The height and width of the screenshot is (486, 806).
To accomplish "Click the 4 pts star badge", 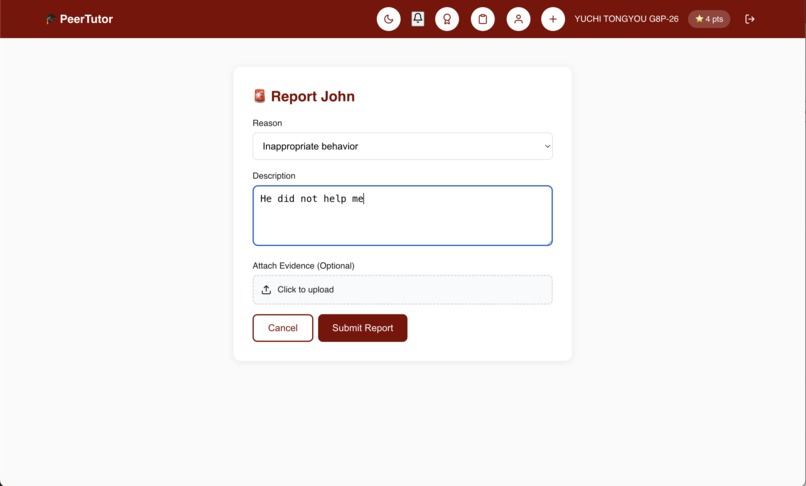I will (x=709, y=19).
